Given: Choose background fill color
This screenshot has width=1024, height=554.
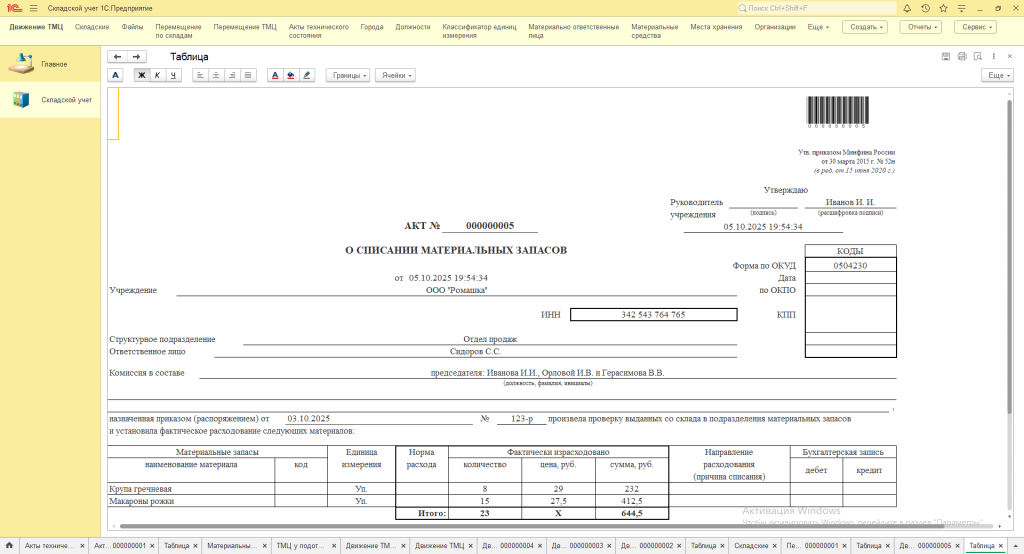Looking at the screenshot, I should (291, 75).
